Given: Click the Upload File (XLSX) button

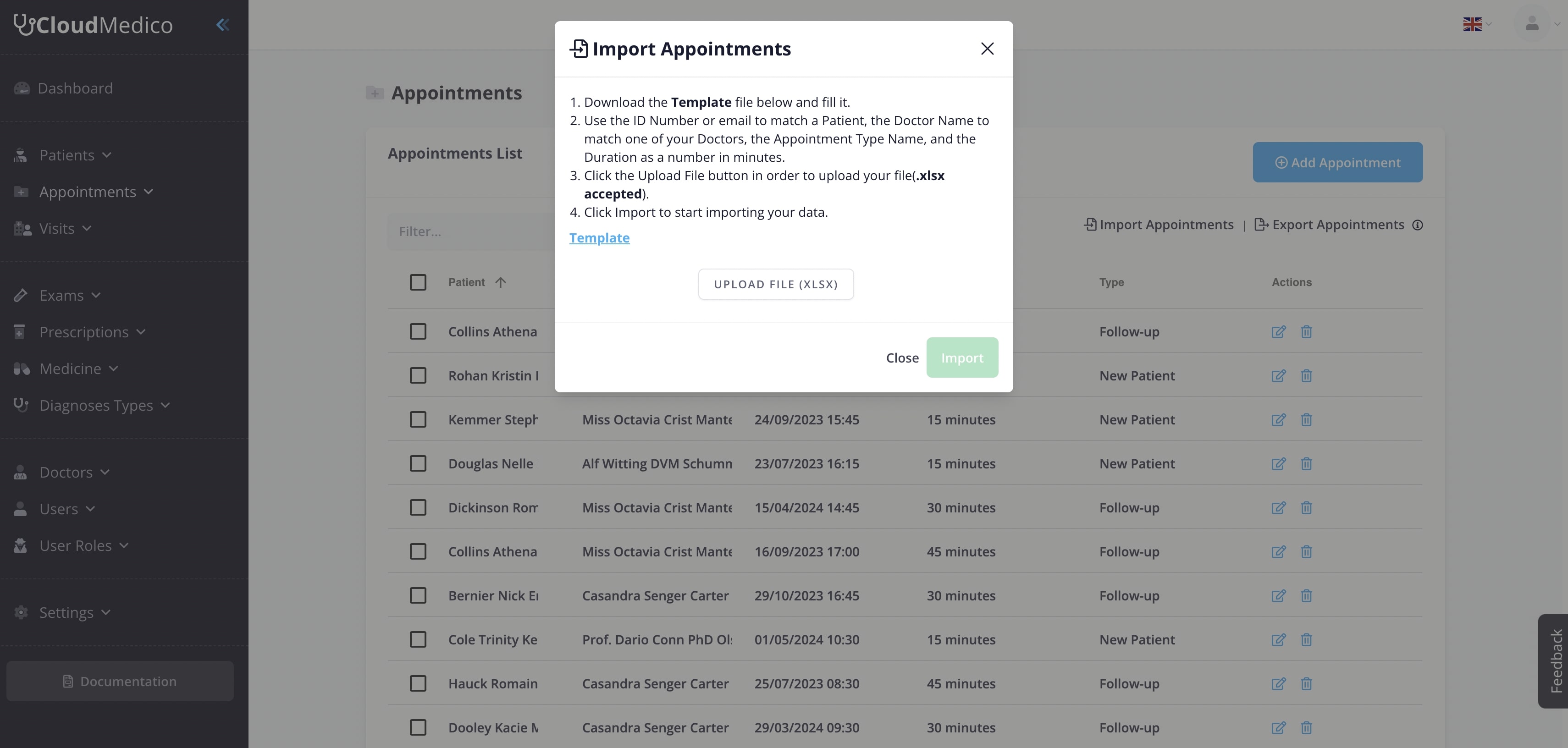Looking at the screenshot, I should point(775,284).
